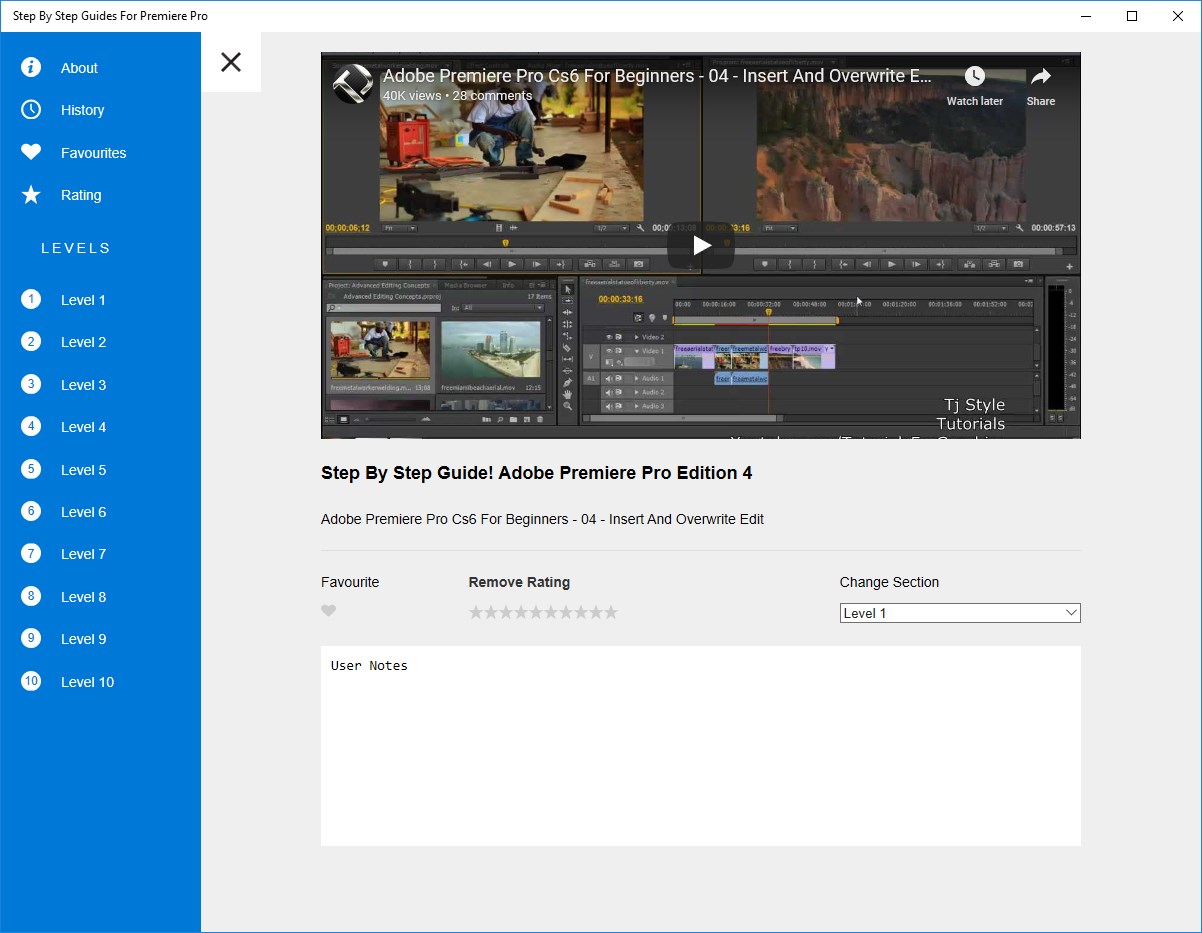Close the video panel with X icon
This screenshot has width=1202, height=933.
(x=231, y=62)
